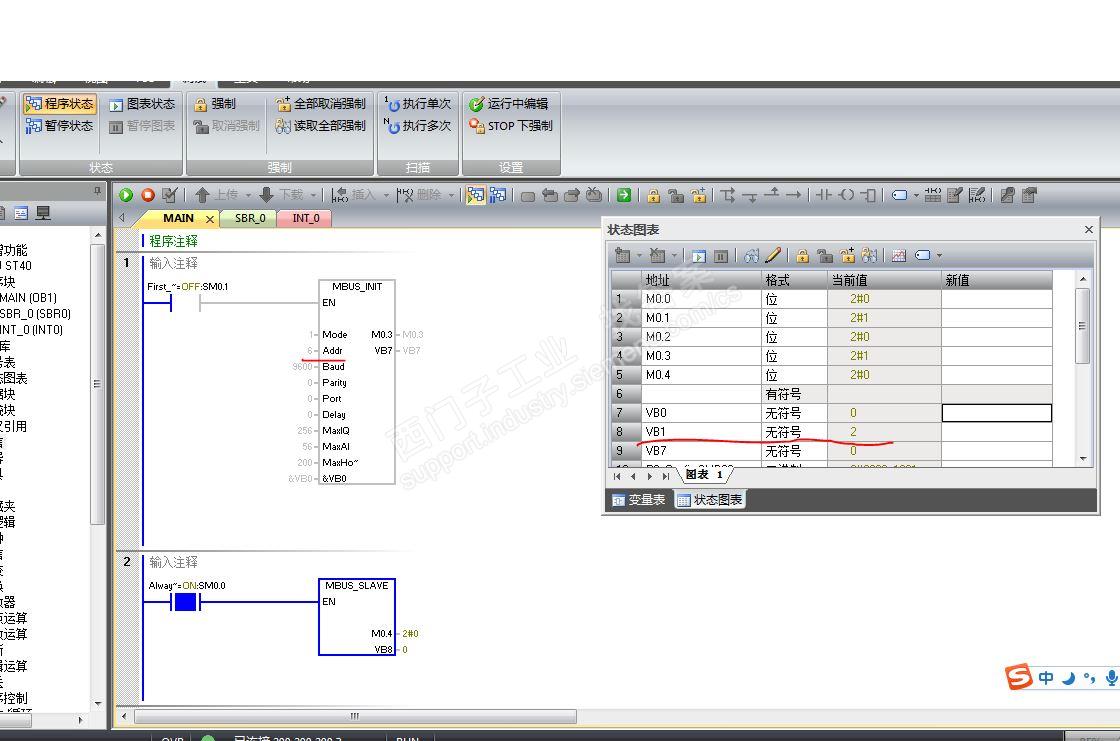Click the single read glasses icon in status chart
Image resolution: width=1120 pixels, height=741 pixels.
(x=751, y=255)
